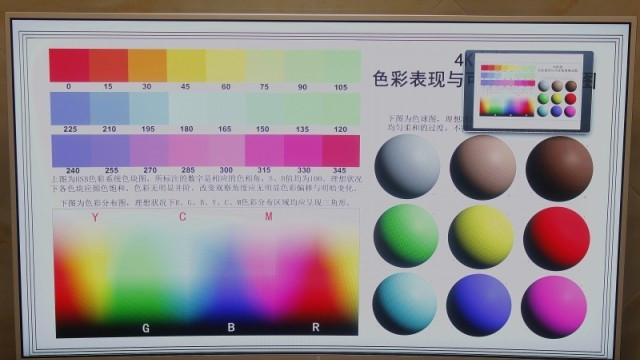The width and height of the screenshot is (640, 360).
Task: Click the pink swatch labeled 300
Action: [x=226, y=151]
